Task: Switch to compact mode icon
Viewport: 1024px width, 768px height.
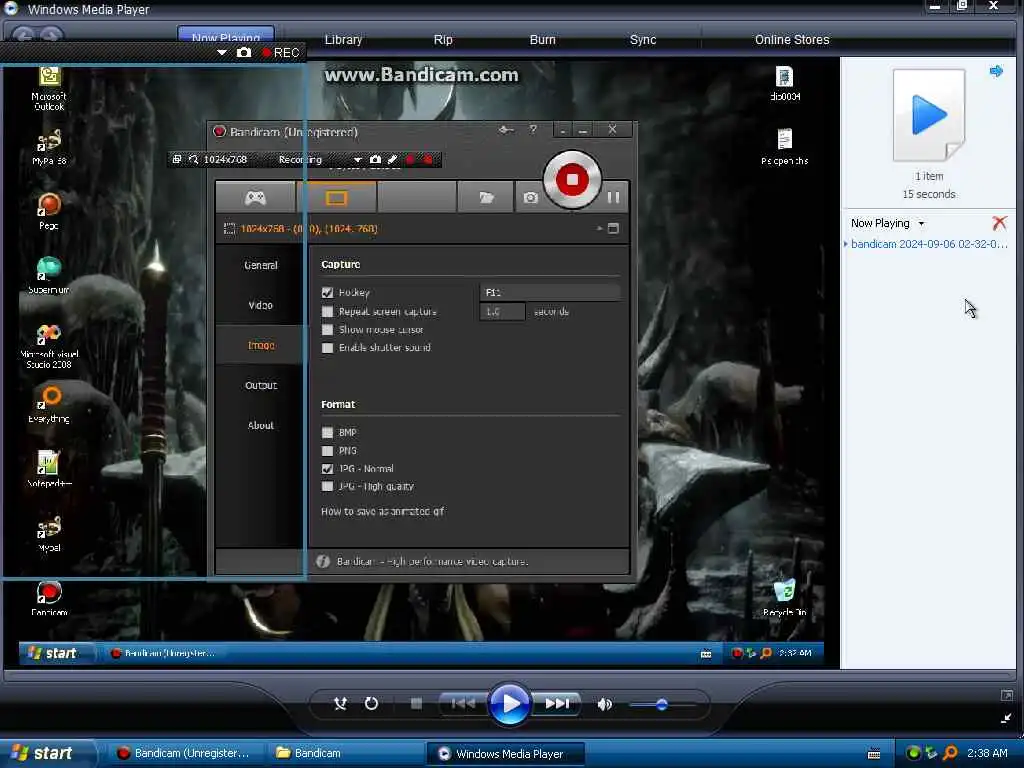Action: pyautogui.click(x=1006, y=718)
